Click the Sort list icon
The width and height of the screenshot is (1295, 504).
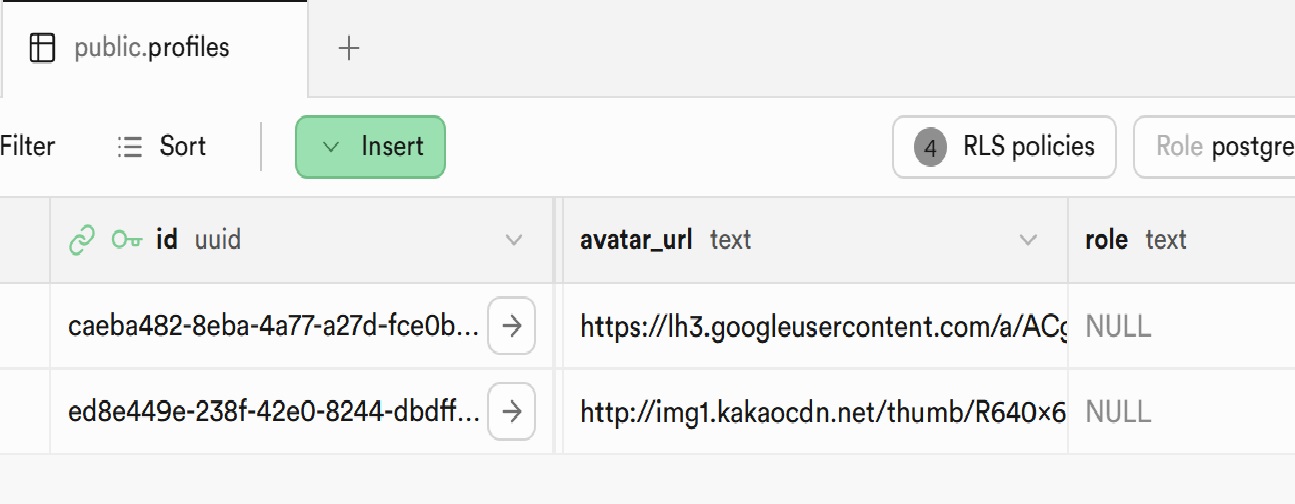130,147
